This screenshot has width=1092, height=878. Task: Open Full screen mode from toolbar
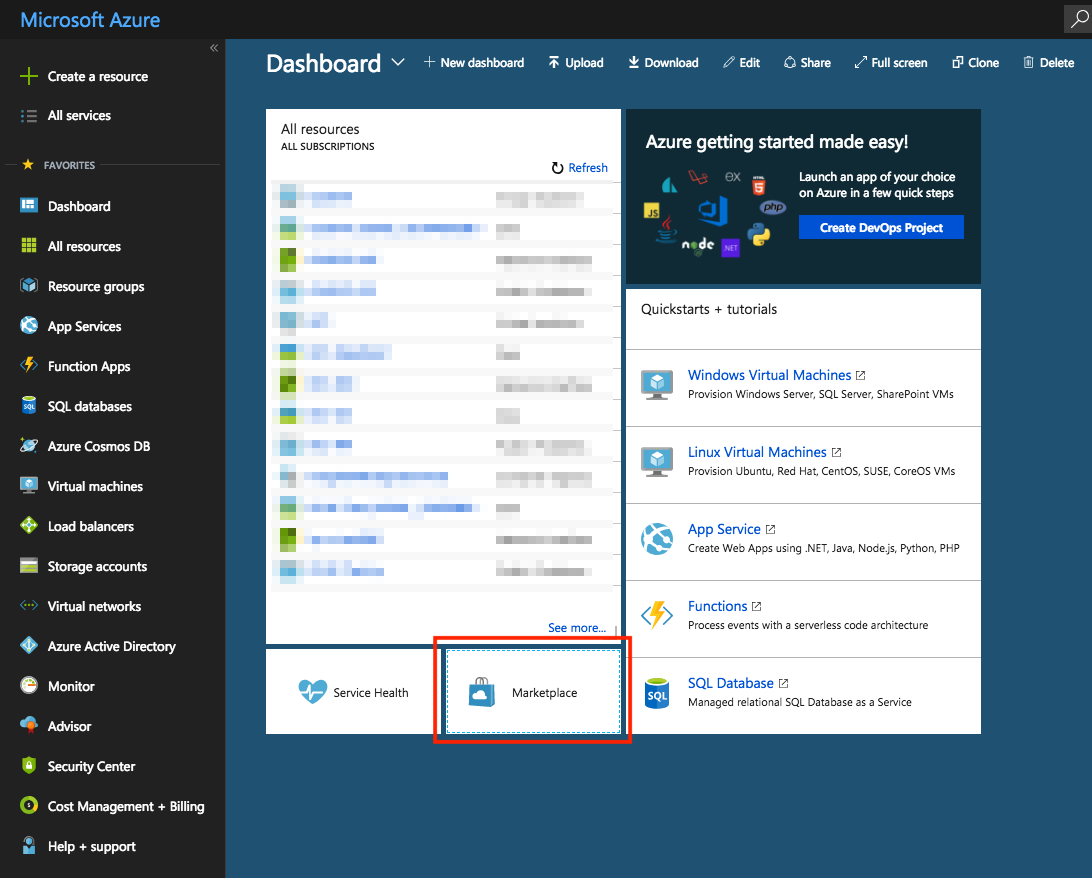click(890, 62)
